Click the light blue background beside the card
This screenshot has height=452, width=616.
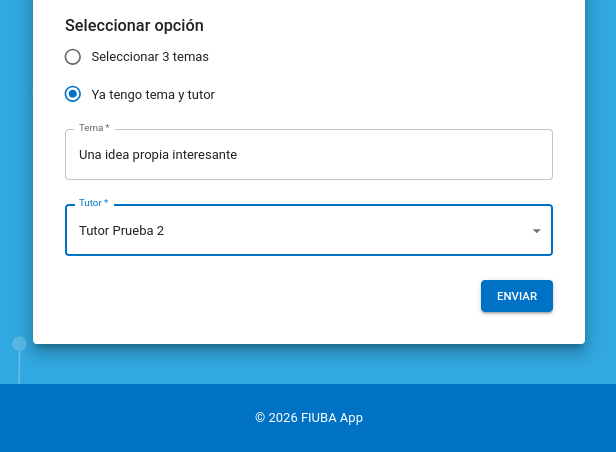coord(600,200)
